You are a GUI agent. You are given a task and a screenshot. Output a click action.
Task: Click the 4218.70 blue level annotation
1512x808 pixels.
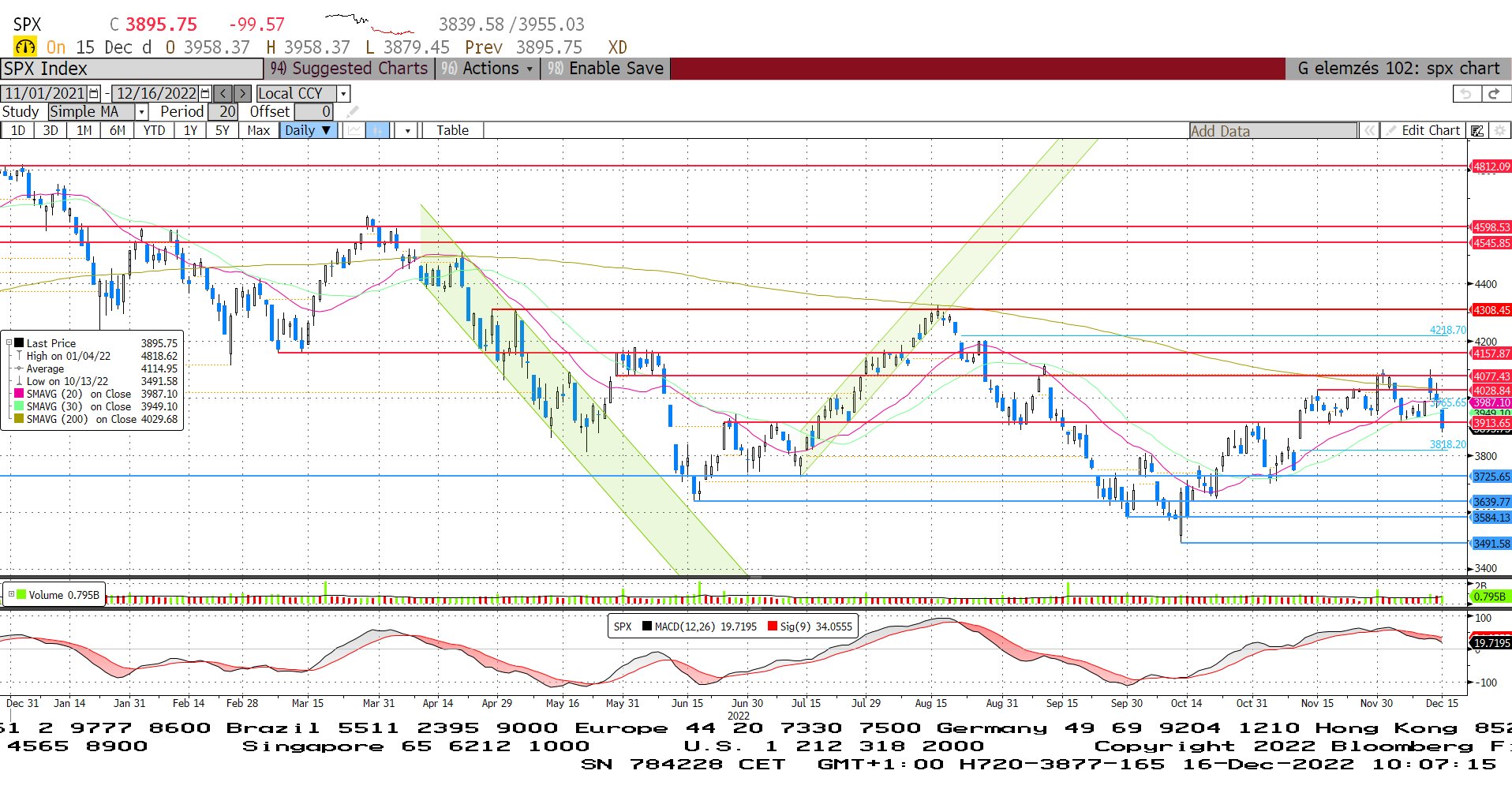(x=1447, y=330)
